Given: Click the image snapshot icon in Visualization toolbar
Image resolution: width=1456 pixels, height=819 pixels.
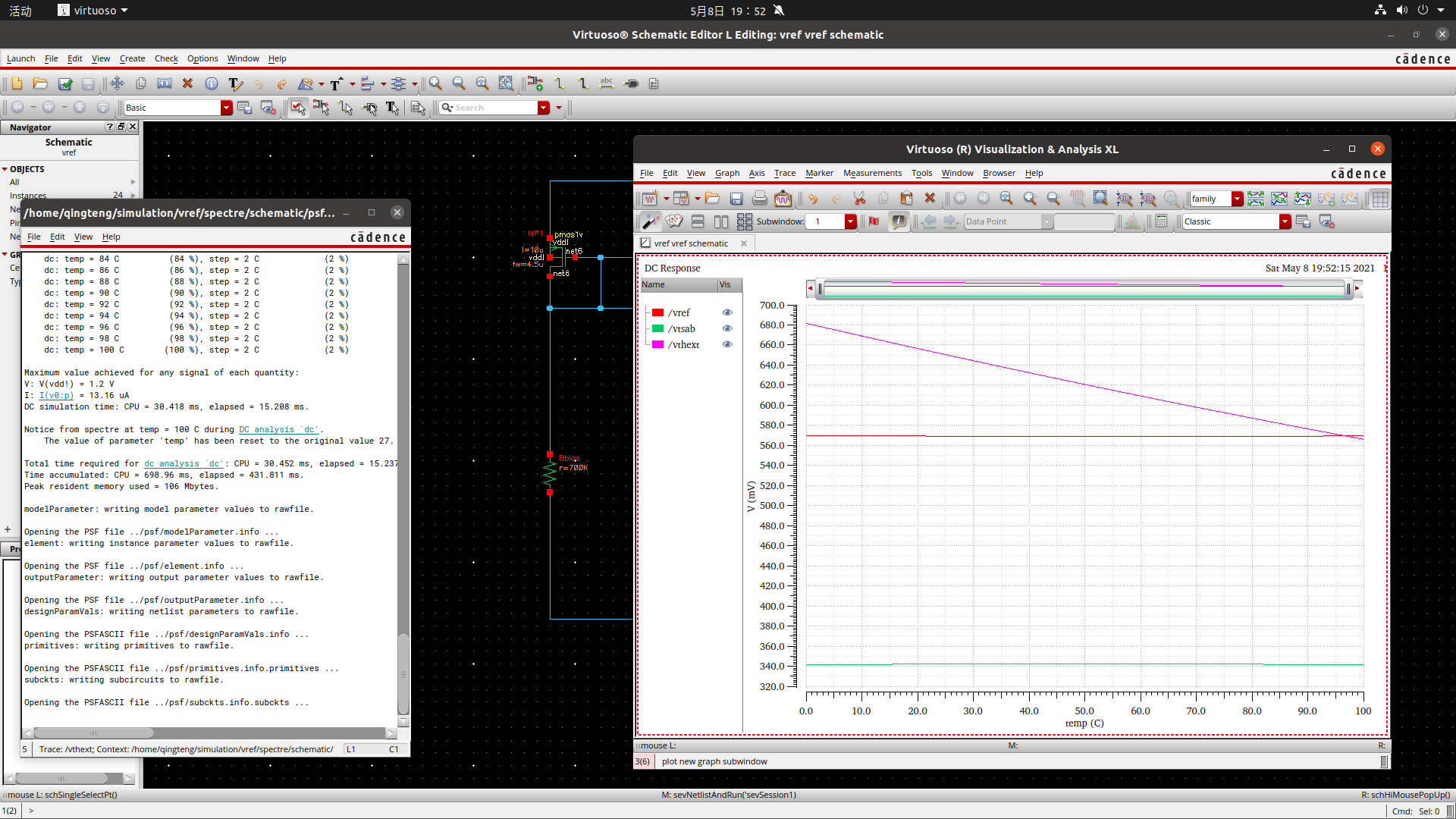Looking at the screenshot, I should point(783,199).
